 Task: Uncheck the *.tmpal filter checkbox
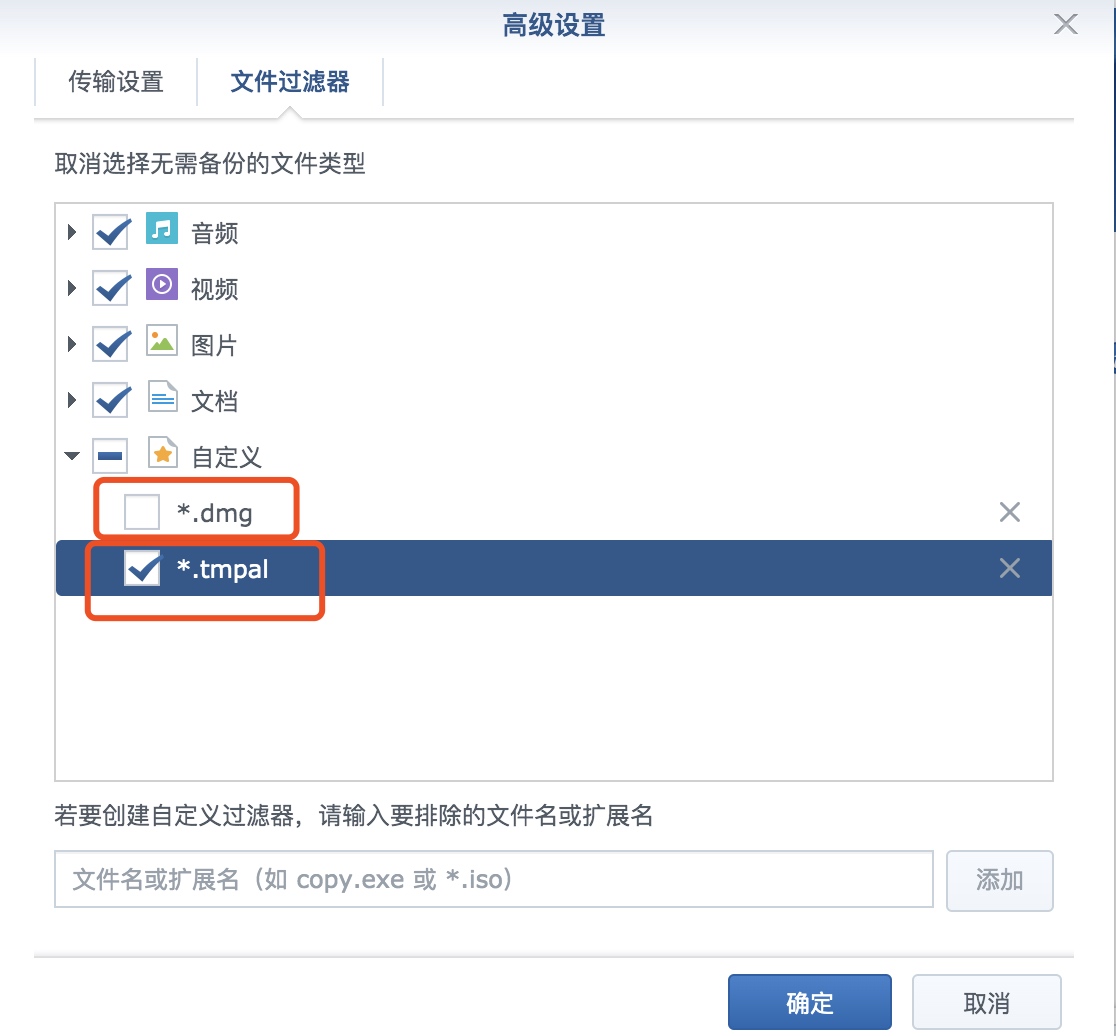click(x=142, y=569)
